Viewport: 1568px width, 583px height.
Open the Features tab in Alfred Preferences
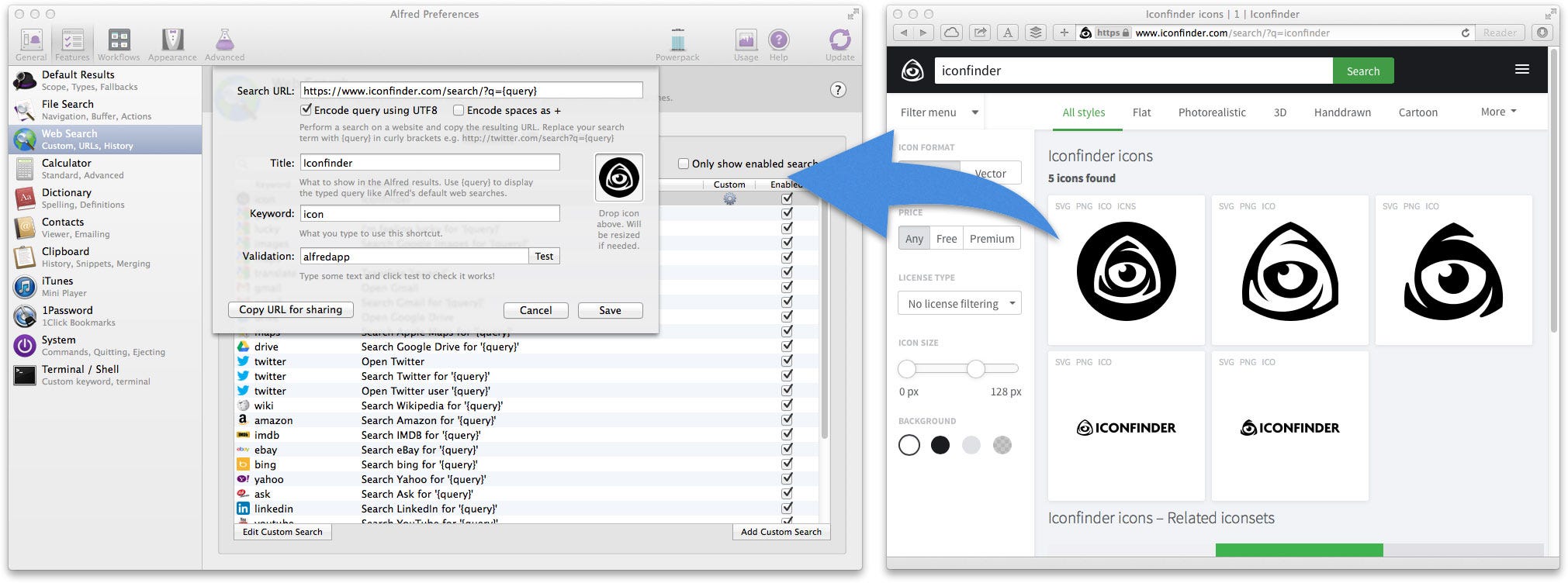(x=72, y=44)
